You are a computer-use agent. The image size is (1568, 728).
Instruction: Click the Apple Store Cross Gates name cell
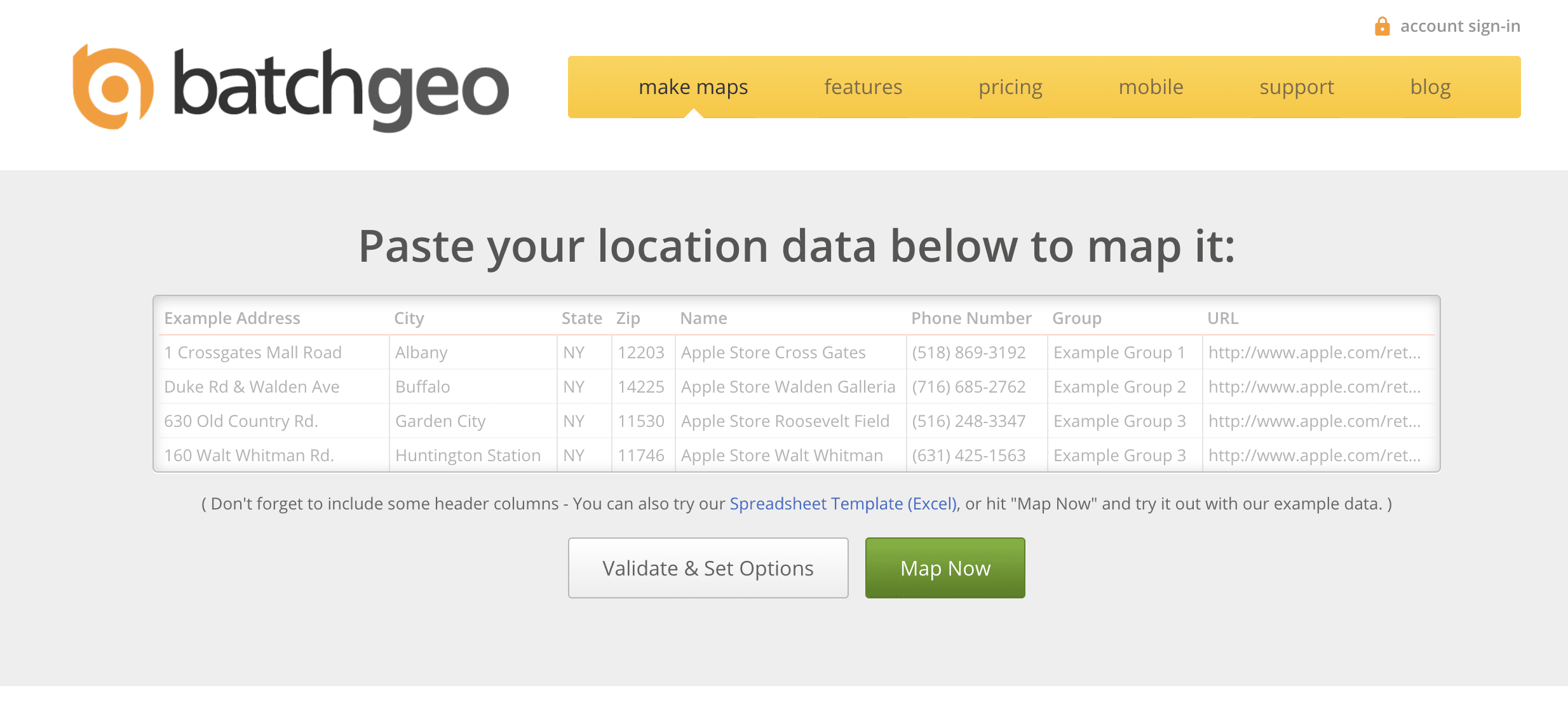point(773,352)
